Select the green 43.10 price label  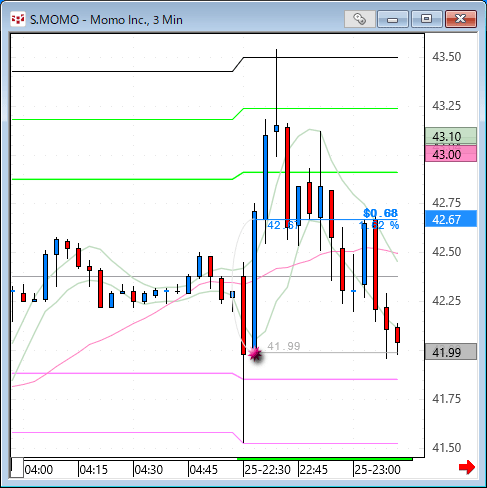[451, 136]
